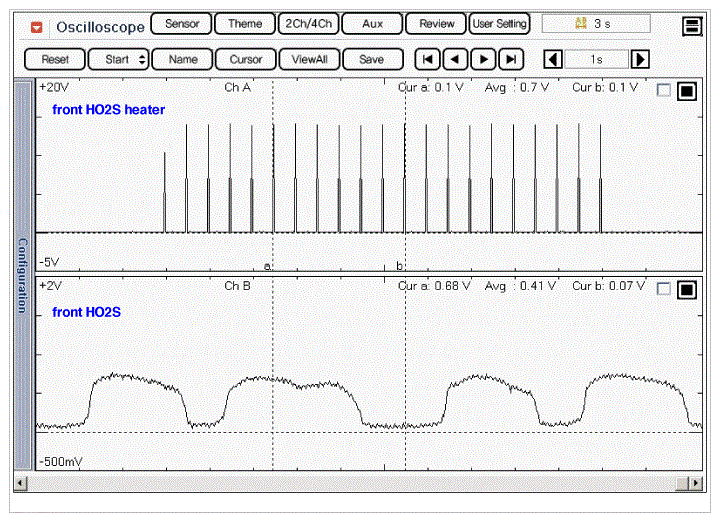The image size is (720, 522).
Task: Switch to 2Ch/4Ch mode
Action: point(307,23)
